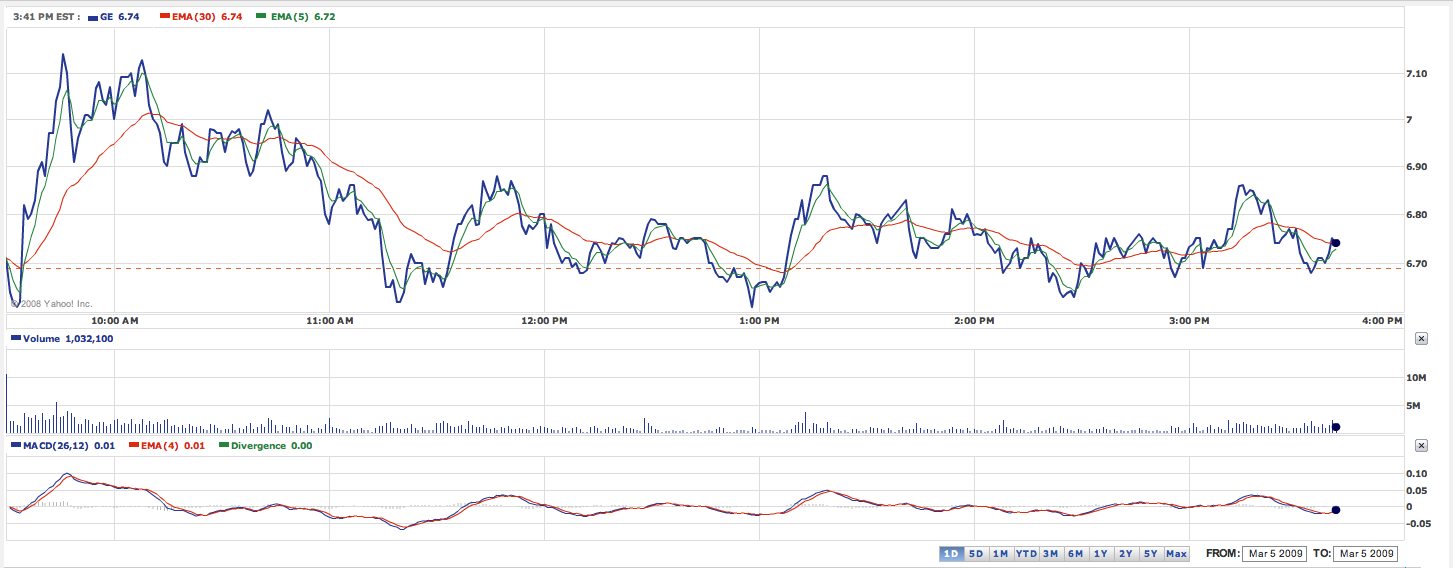
Task: Click the 3:41 PM EST timestamp
Action: tap(45, 17)
